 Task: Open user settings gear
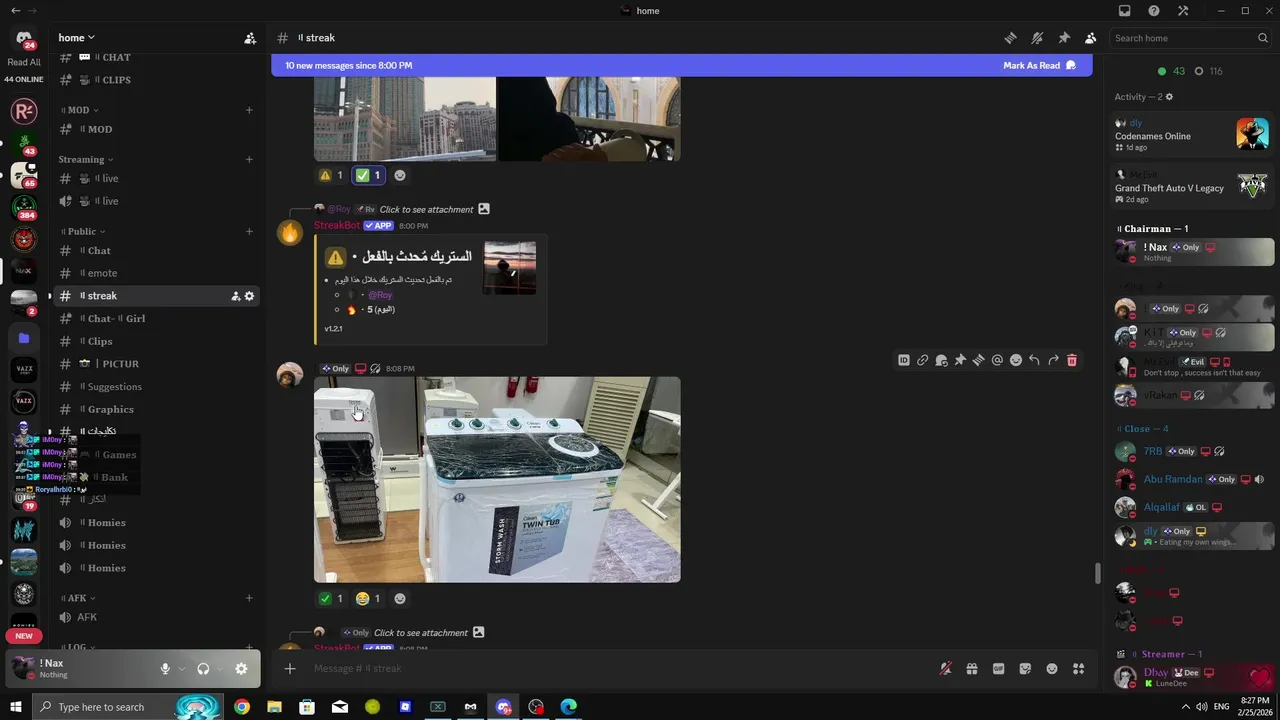241,669
